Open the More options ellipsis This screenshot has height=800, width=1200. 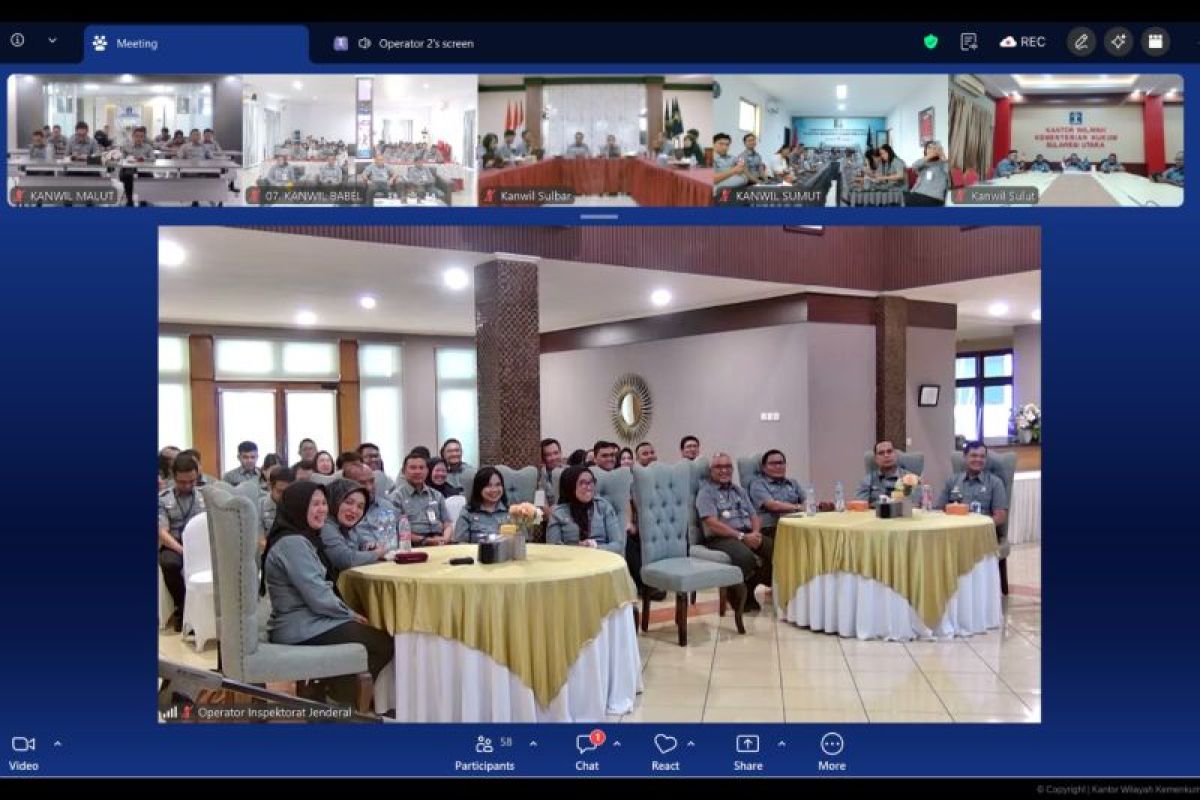click(832, 751)
